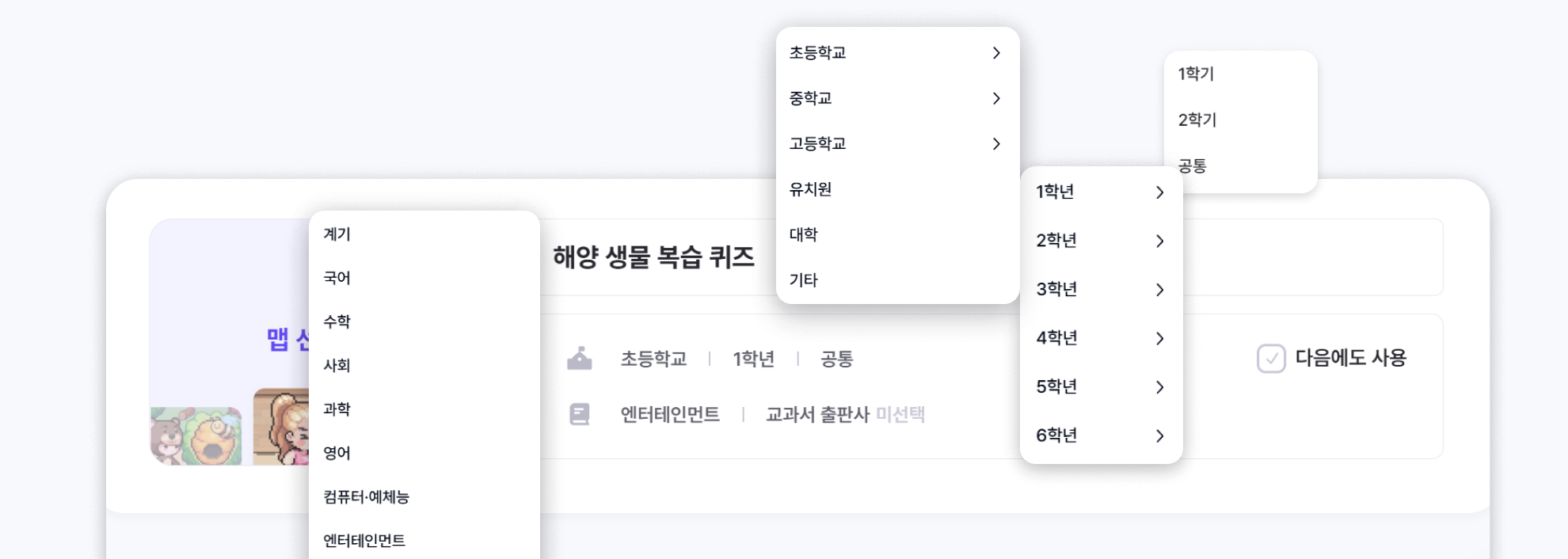Select 1학기 in the semester menu
The image size is (1568, 559).
coord(1196,74)
